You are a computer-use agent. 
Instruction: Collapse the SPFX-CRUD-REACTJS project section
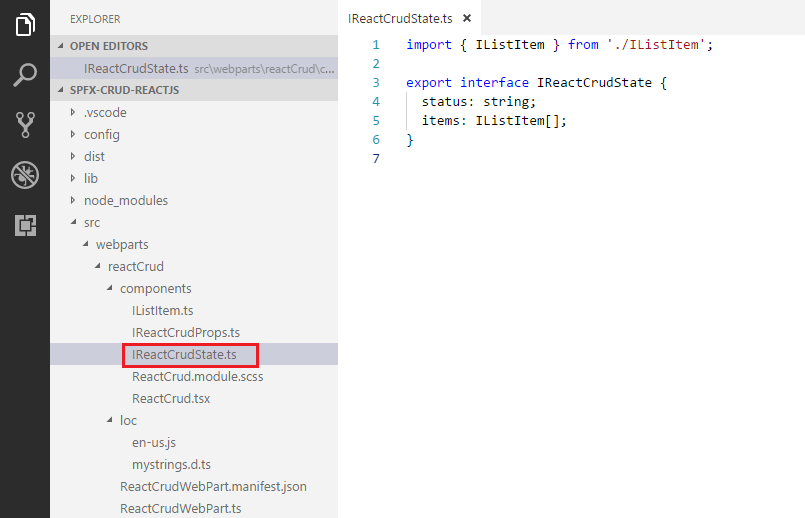point(118,90)
